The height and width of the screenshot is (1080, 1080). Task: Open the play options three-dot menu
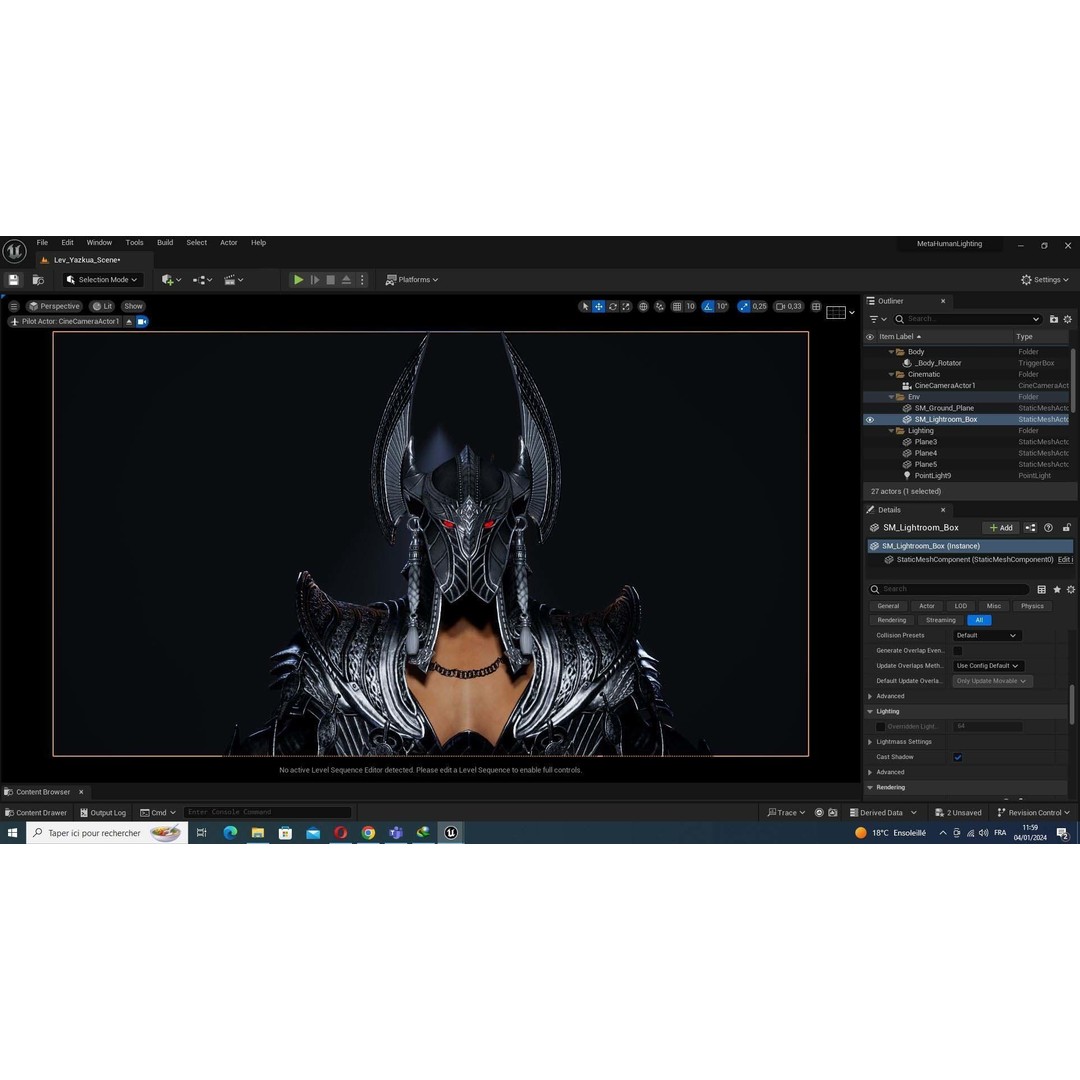tap(362, 280)
